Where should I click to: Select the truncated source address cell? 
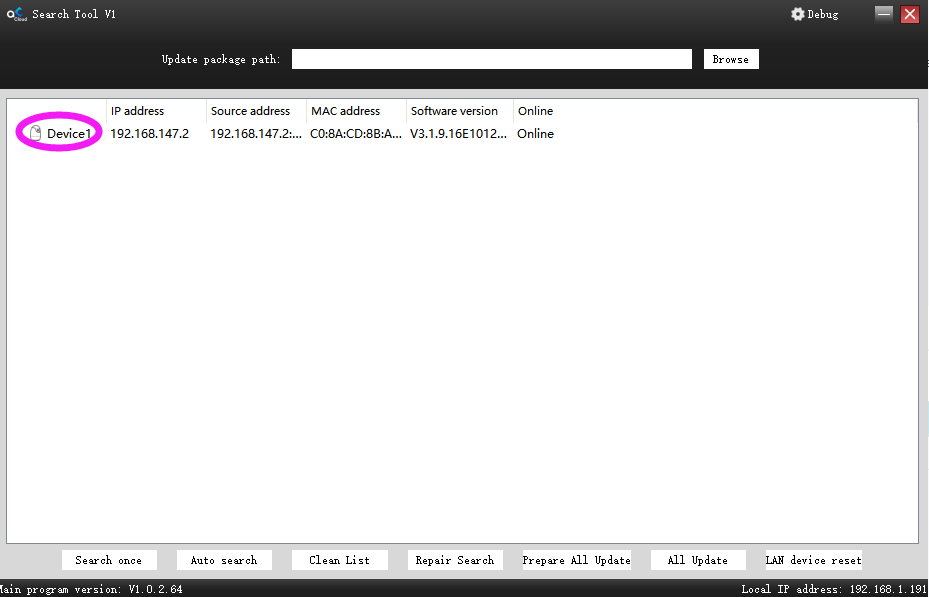click(x=256, y=134)
